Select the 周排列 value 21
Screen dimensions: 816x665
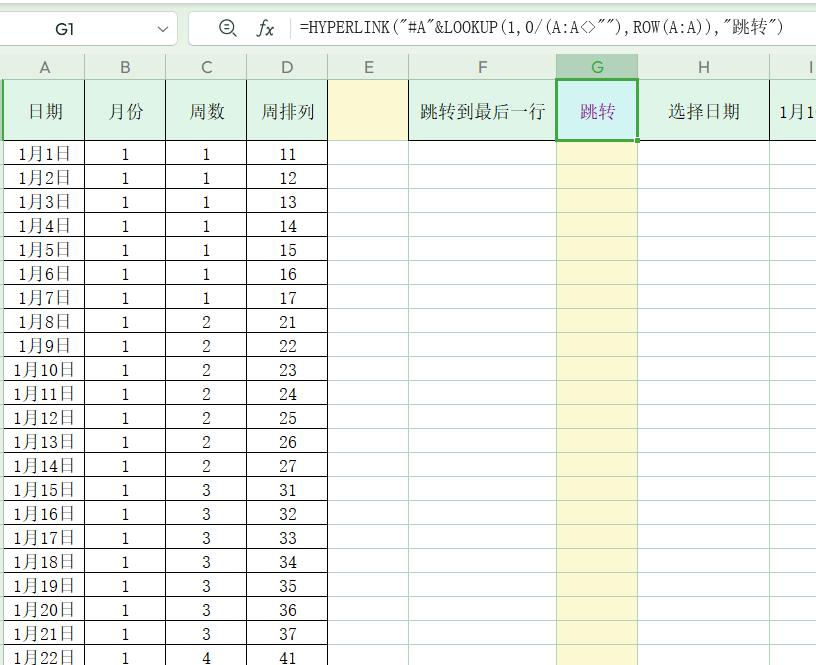287,322
